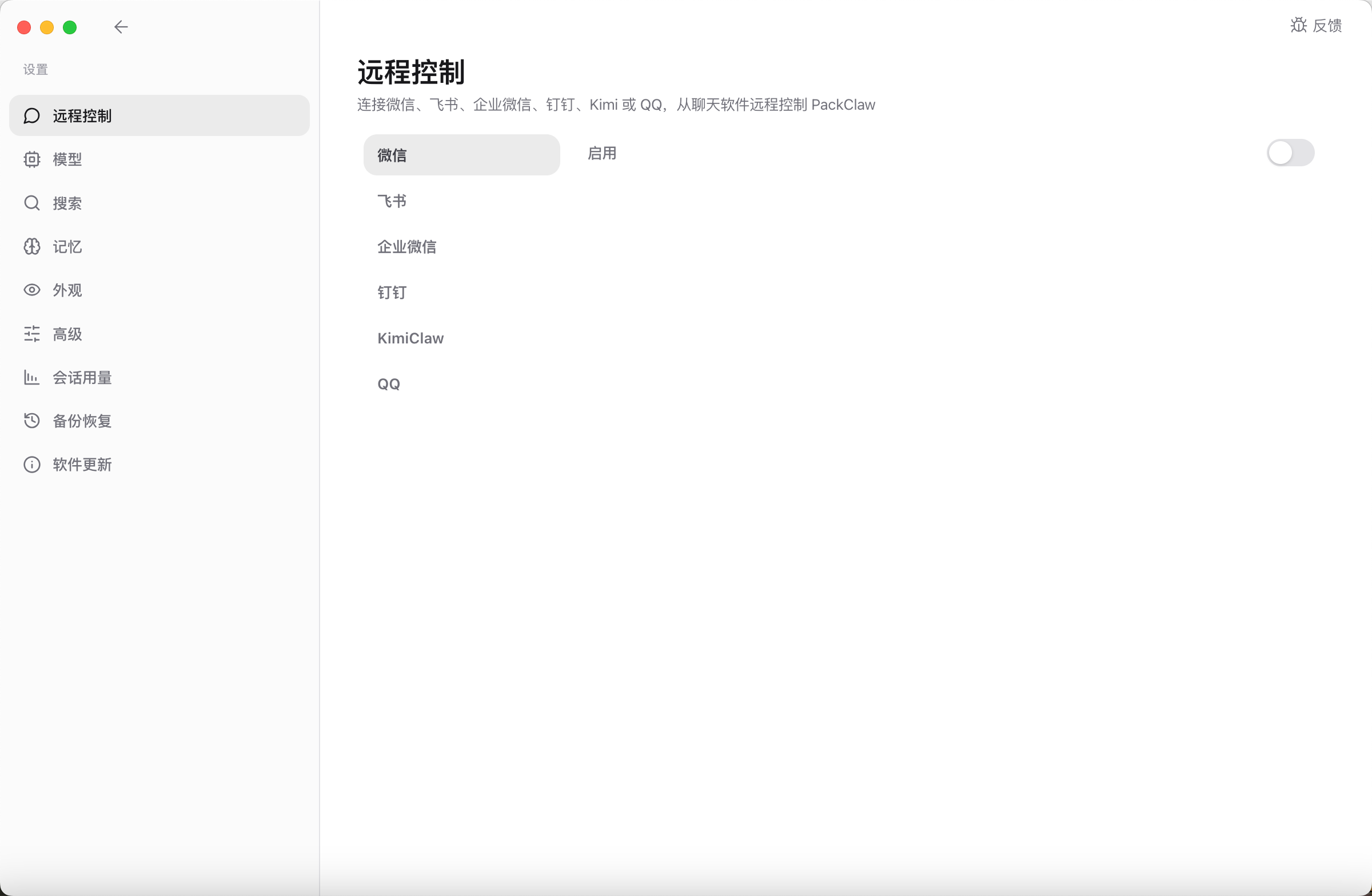Select the 飞书 channel tab
Viewport: 1372px width, 896px height.
coord(461,201)
